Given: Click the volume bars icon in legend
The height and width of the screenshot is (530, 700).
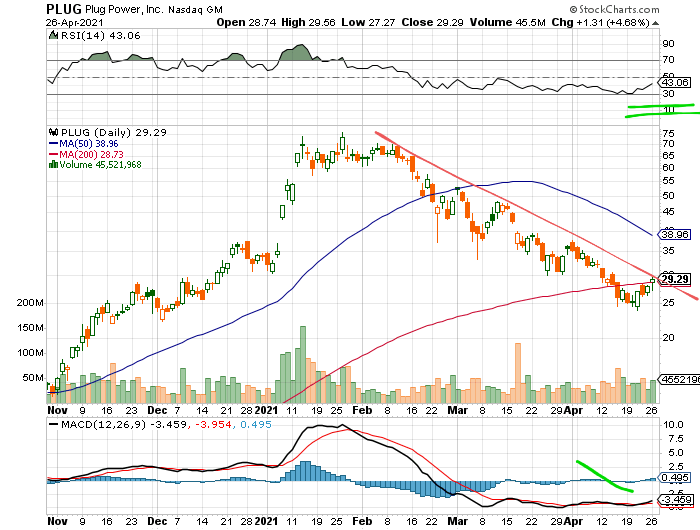Looking at the screenshot, I should pyautogui.click(x=53, y=164).
